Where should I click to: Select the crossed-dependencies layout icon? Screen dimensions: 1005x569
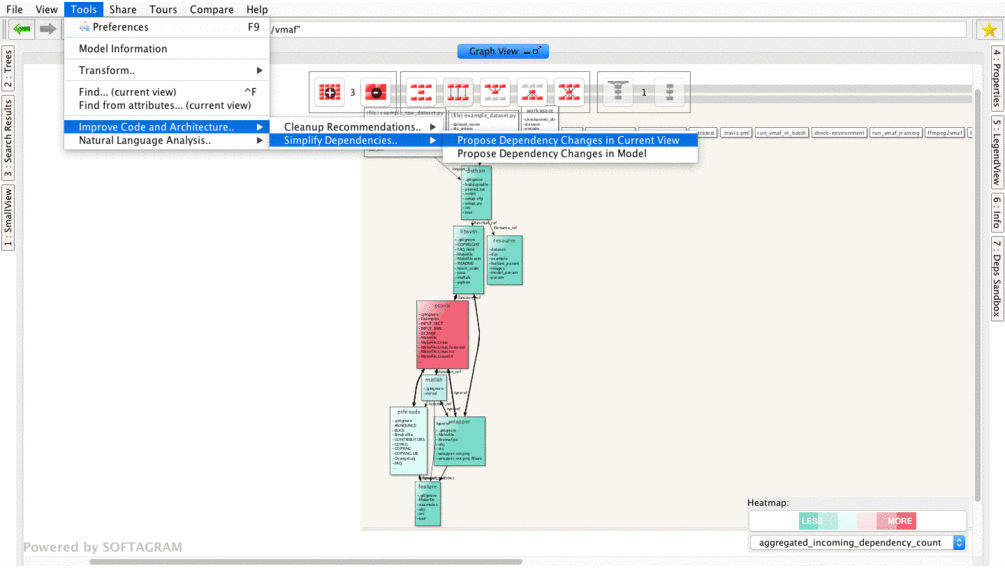pyautogui.click(x=569, y=93)
